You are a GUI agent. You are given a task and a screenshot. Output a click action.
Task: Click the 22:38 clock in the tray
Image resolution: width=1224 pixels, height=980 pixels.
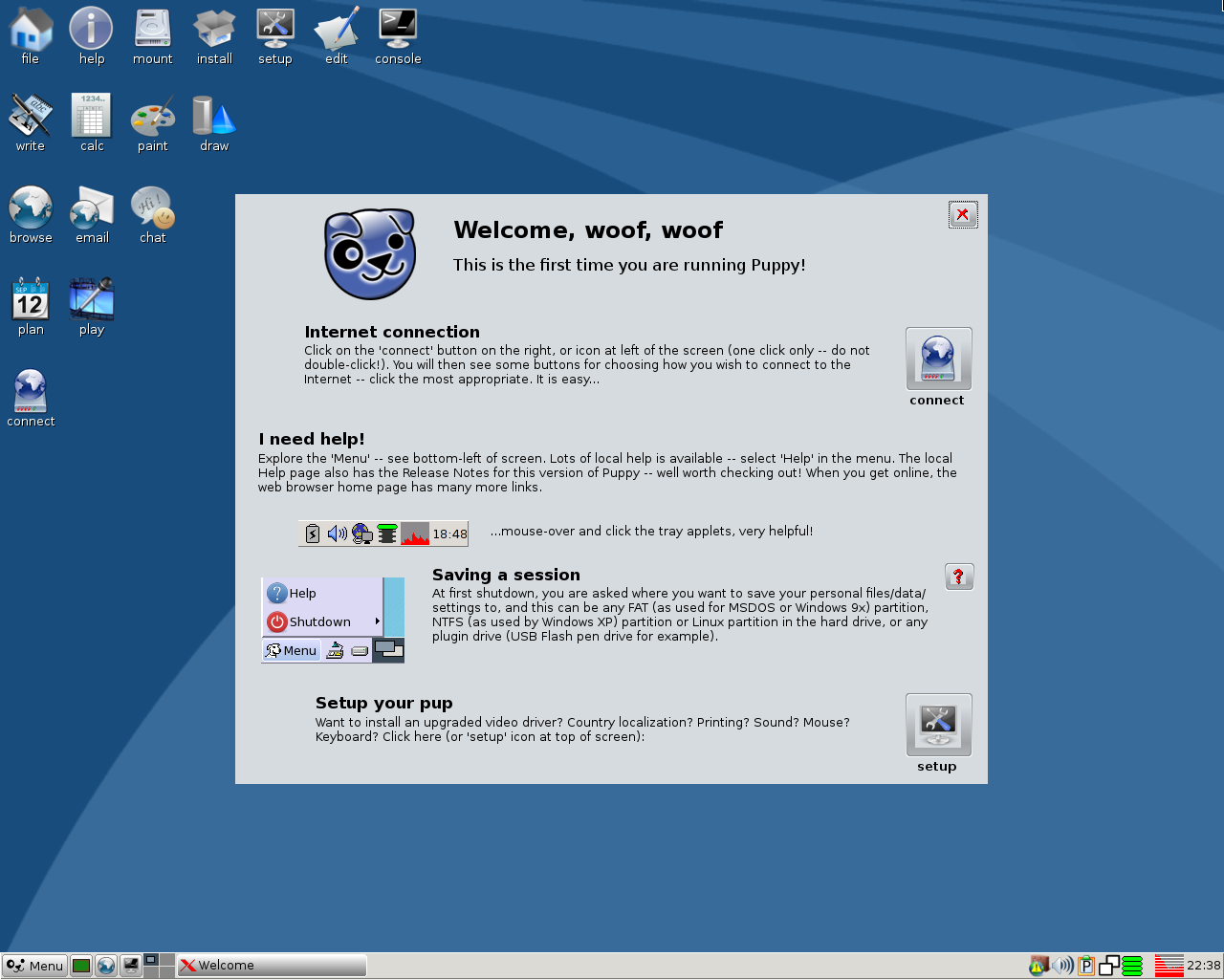[1204, 966]
